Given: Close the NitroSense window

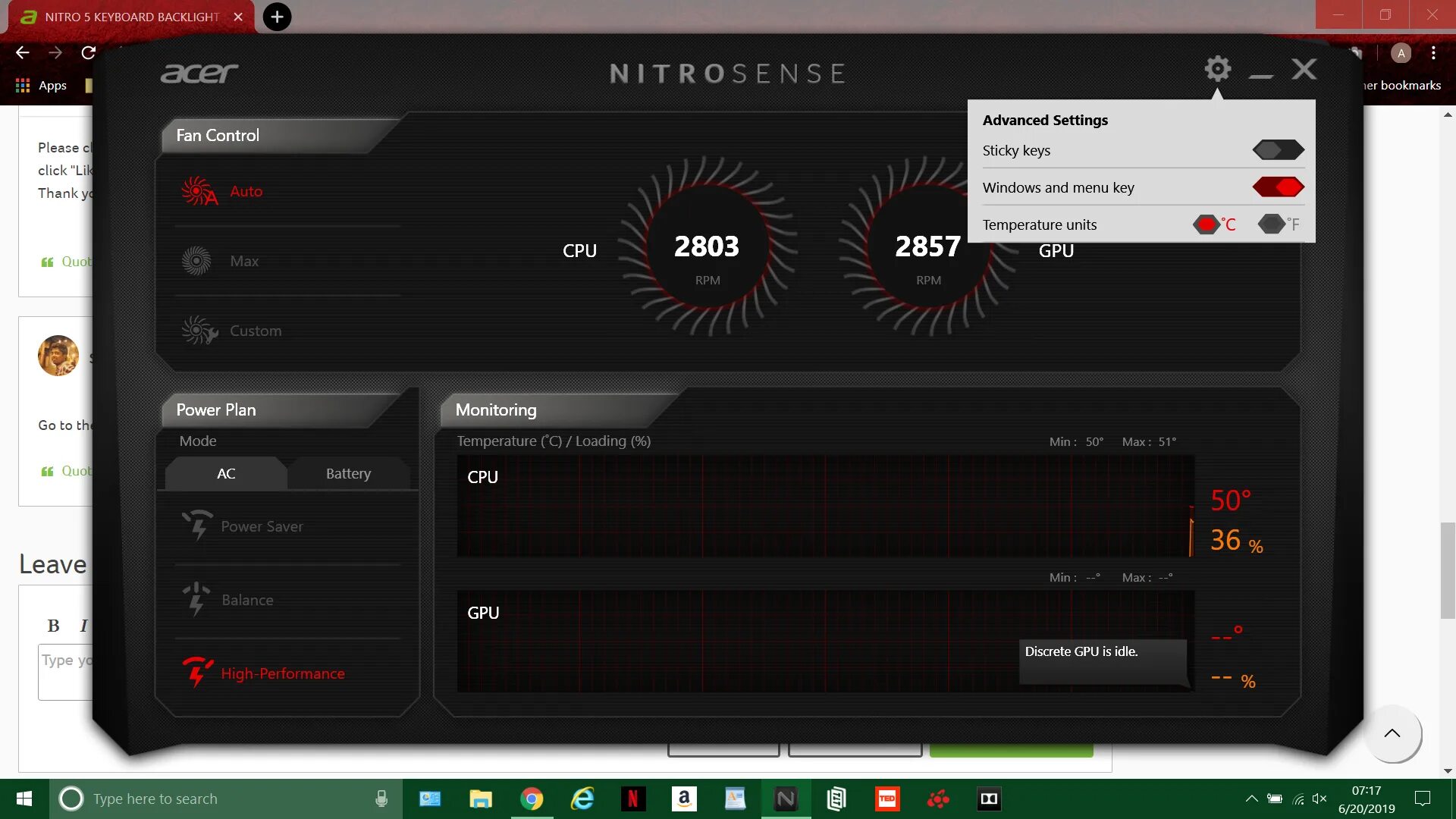Looking at the screenshot, I should coord(1304,69).
